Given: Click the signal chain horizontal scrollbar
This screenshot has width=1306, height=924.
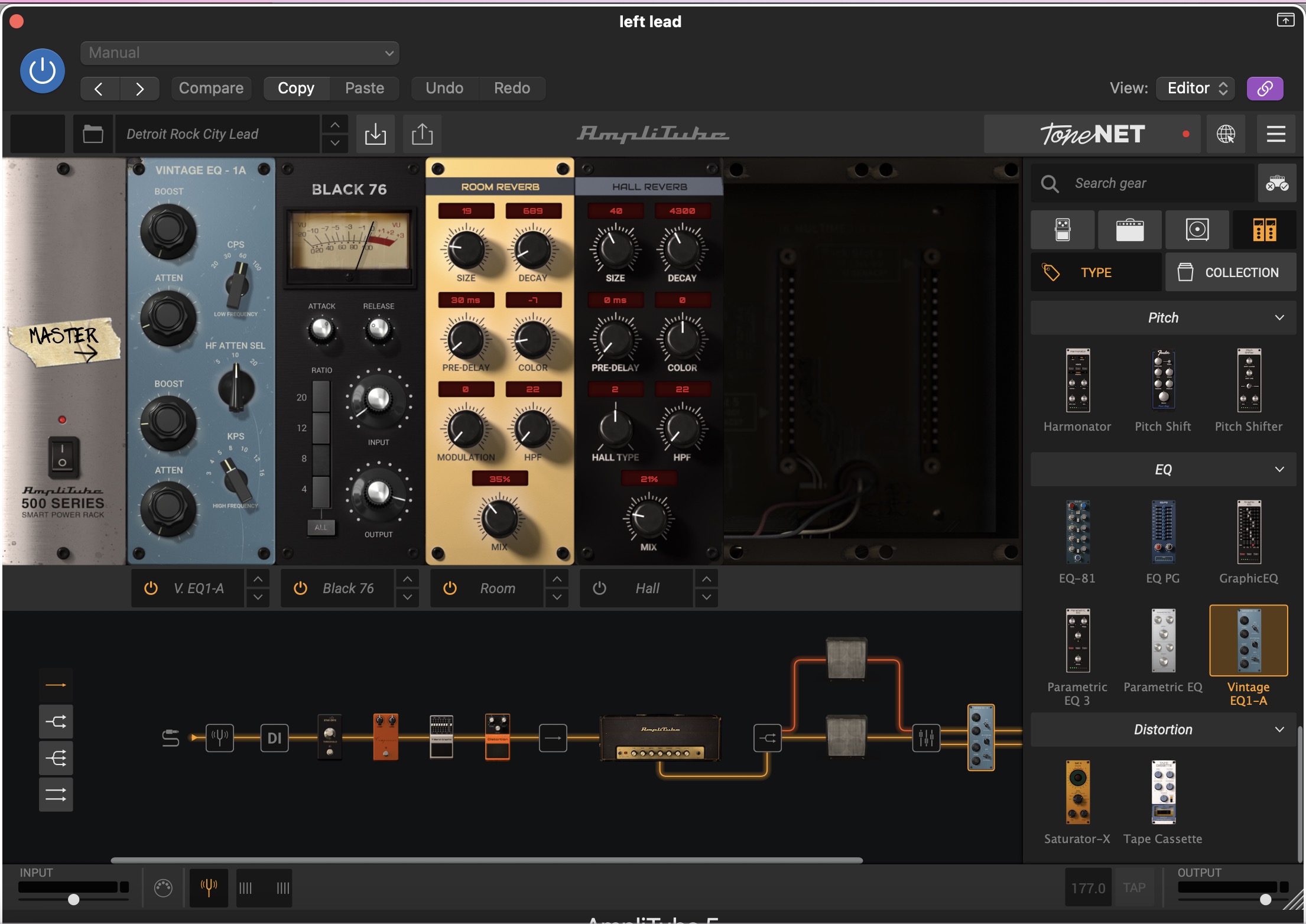Looking at the screenshot, I should (x=486, y=860).
